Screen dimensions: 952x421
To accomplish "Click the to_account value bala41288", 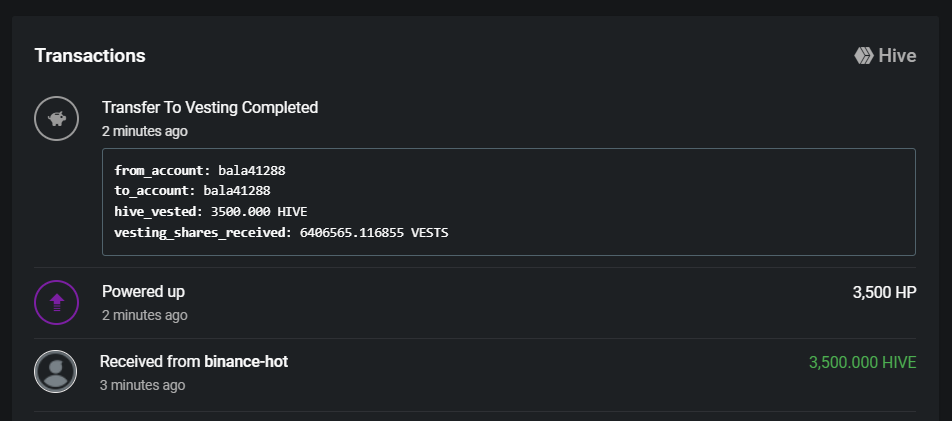I will [237, 191].
